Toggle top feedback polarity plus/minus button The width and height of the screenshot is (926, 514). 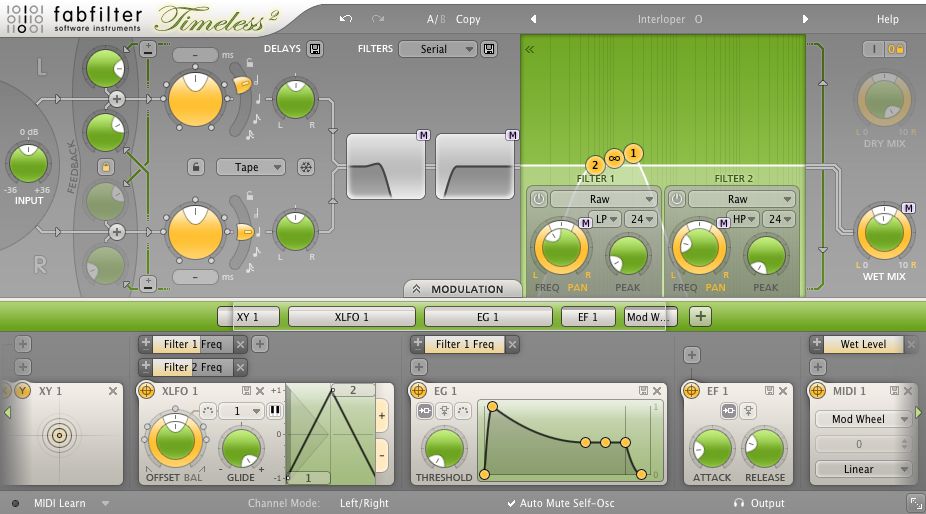coord(148,49)
